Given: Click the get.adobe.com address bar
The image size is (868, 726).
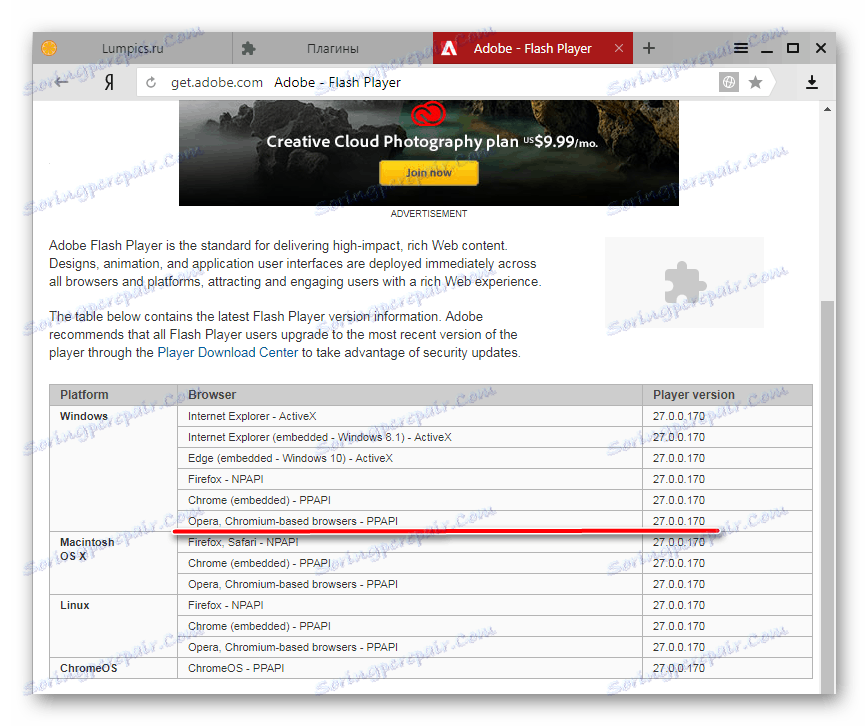Looking at the screenshot, I should 426,83.
